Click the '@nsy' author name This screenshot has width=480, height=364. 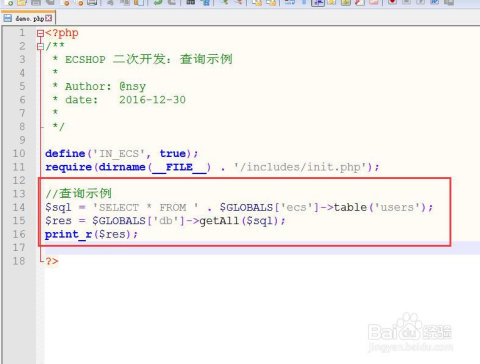132,87
